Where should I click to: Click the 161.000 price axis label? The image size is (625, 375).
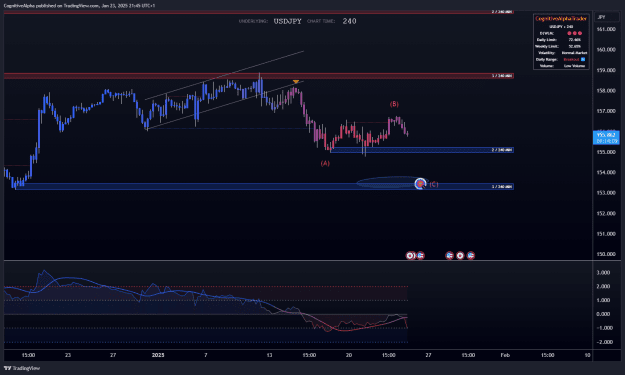606,29
